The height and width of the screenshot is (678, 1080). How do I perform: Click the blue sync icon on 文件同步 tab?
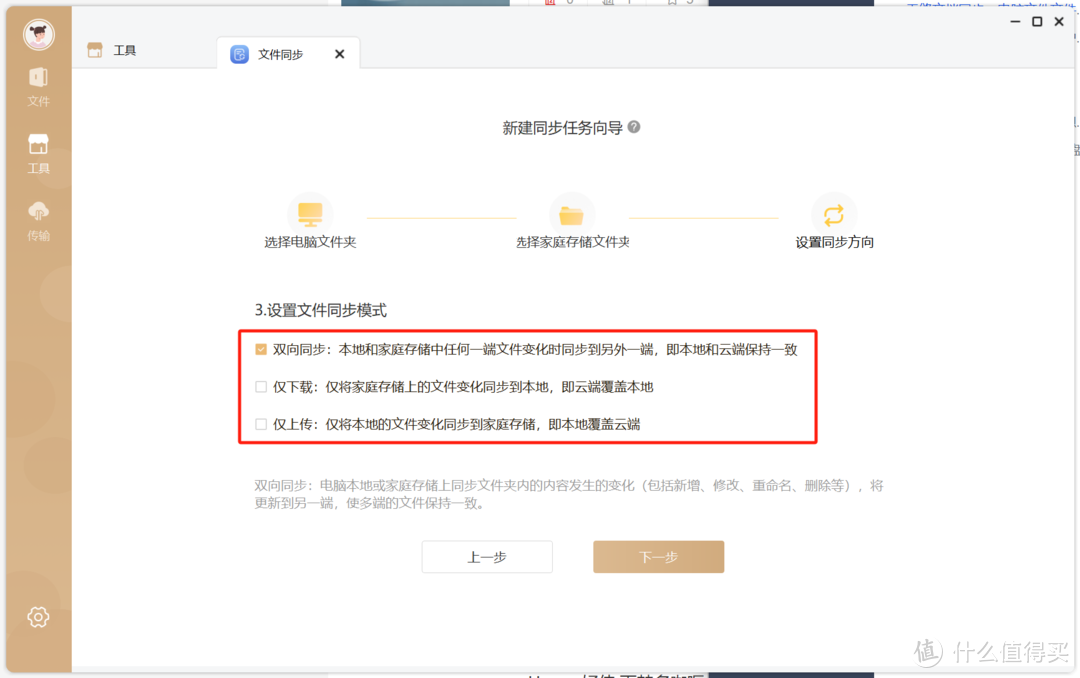click(x=237, y=53)
